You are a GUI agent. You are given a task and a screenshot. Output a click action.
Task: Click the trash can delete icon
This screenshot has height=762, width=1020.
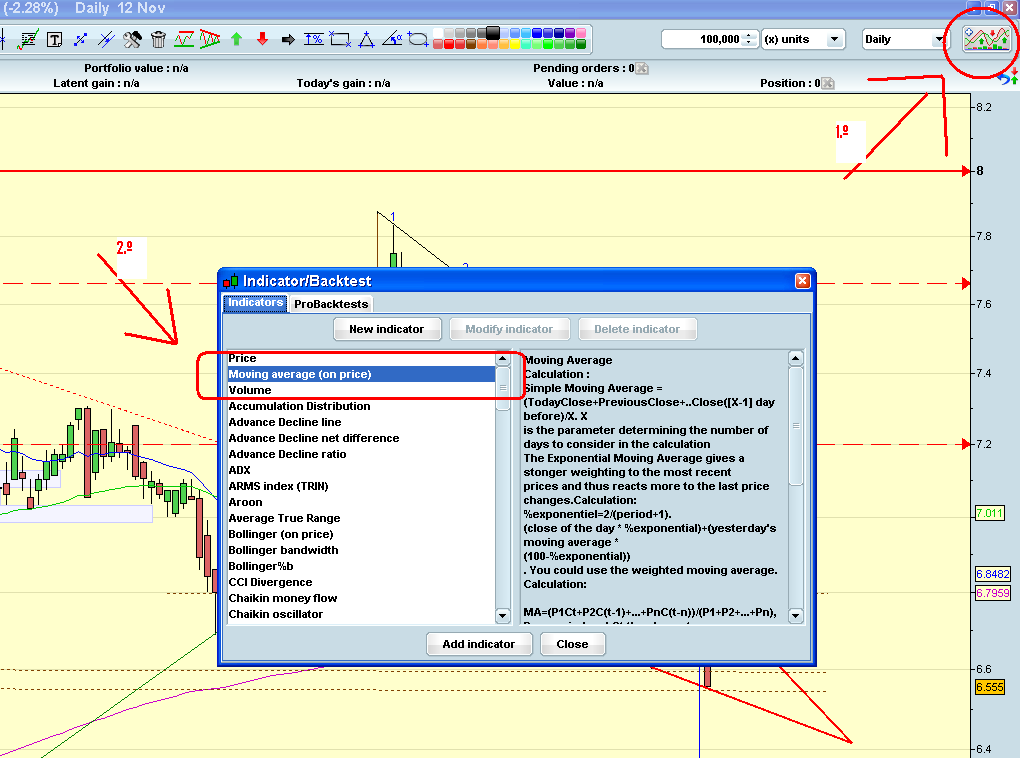click(158, 40)
